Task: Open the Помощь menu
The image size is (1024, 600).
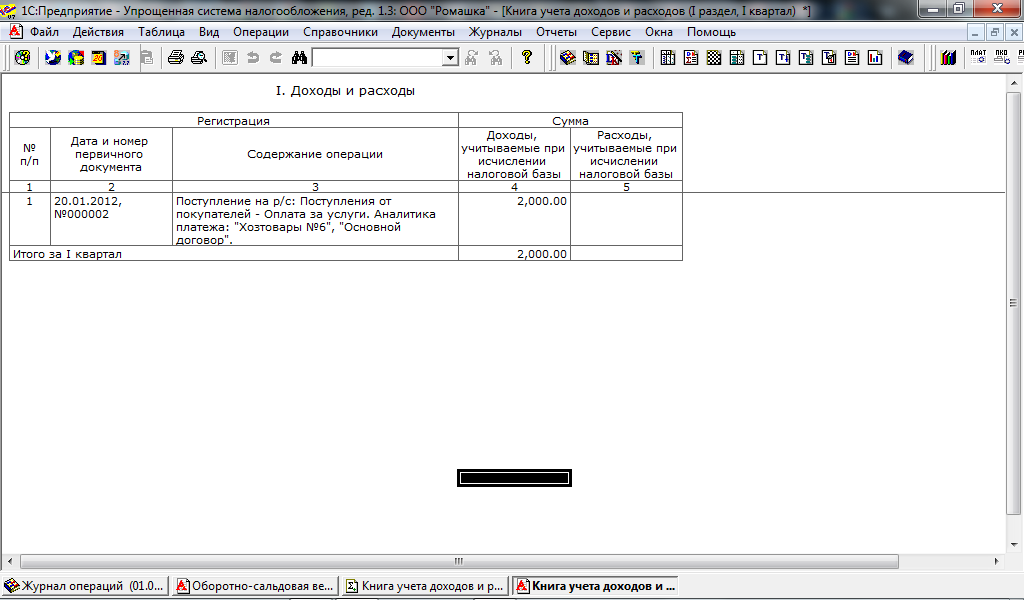Action: pyautogui.click(x=711, y=32)
